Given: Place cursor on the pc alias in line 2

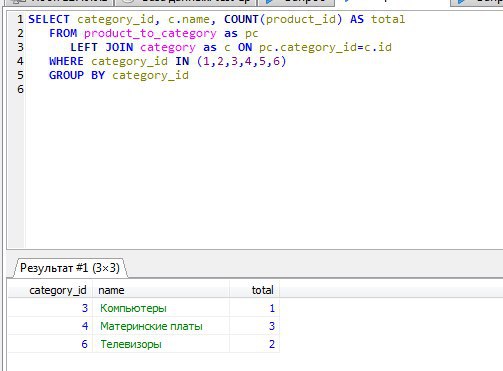Looking at the screenshot, I should [x=252, y=34].
